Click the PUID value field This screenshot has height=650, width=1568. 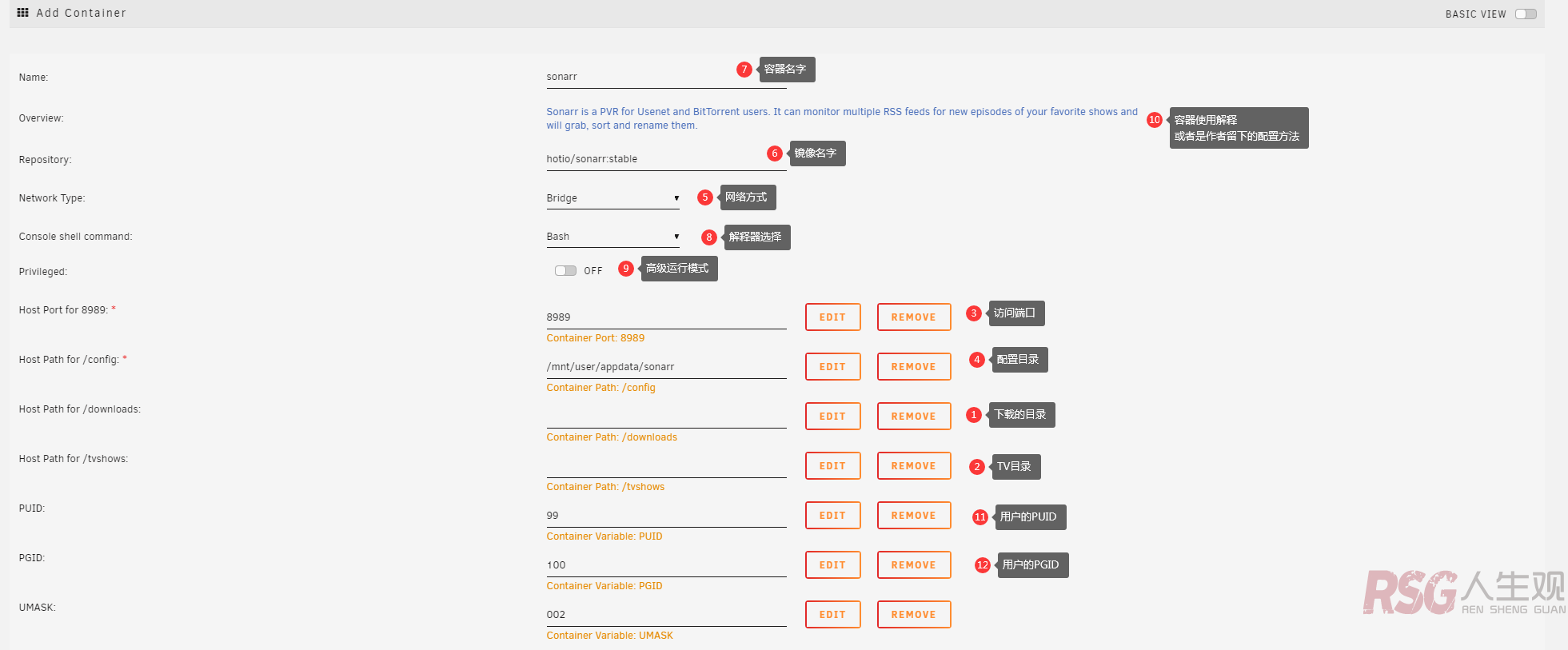tap(666, 516)
